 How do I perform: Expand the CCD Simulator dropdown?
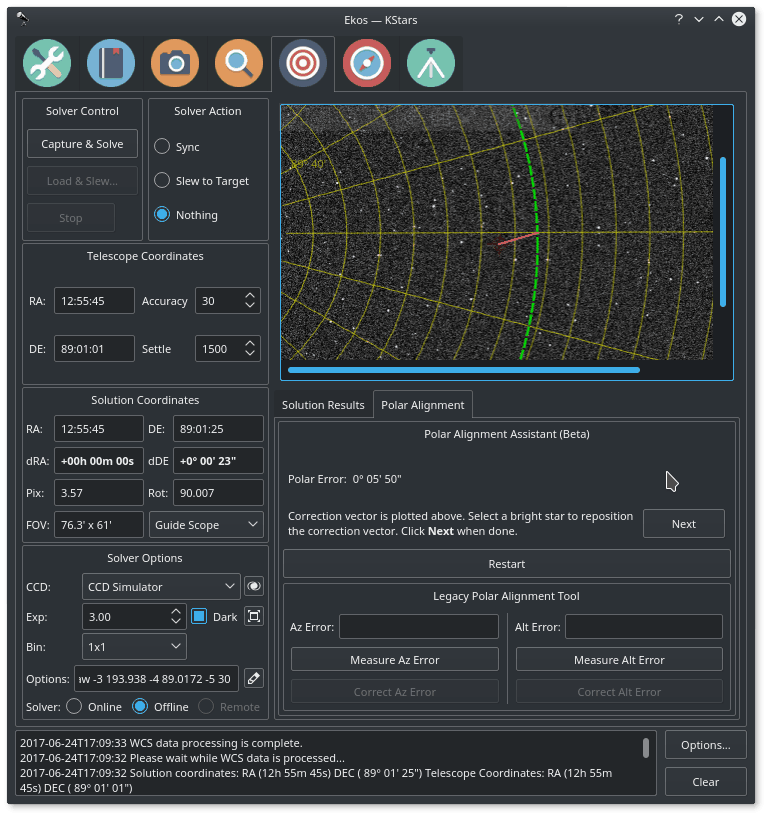[x=161, y=587]
